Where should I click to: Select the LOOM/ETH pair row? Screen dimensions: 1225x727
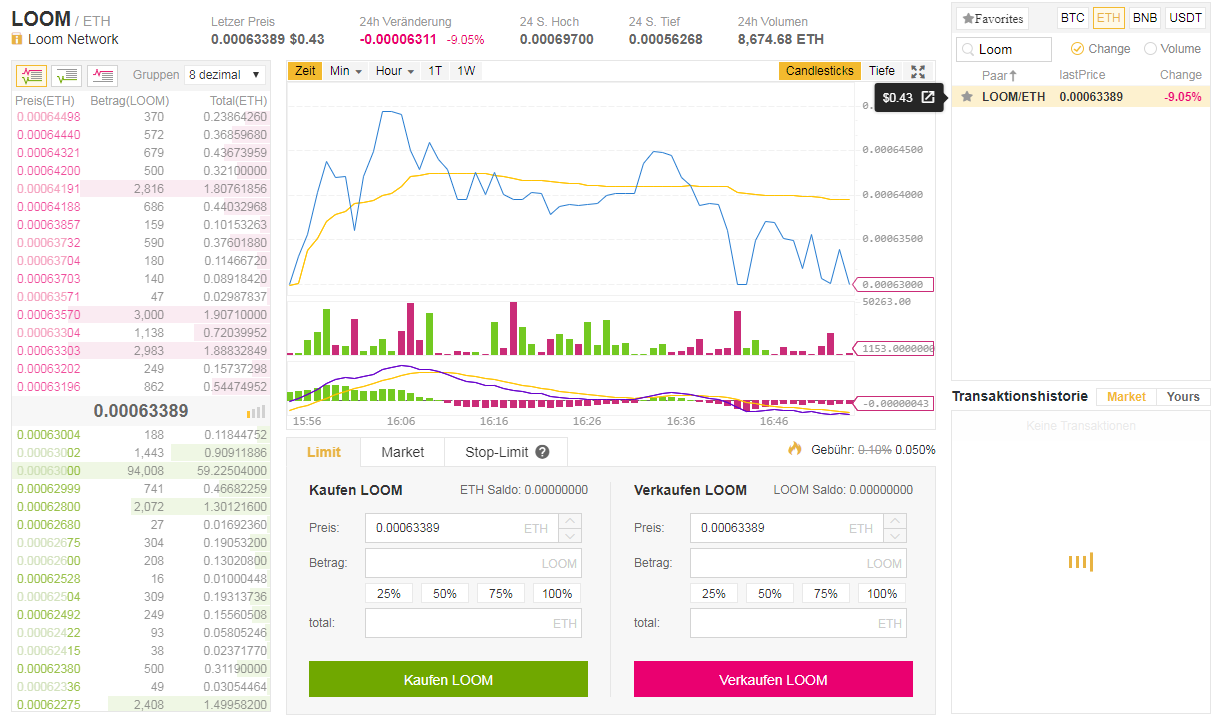1081,97
